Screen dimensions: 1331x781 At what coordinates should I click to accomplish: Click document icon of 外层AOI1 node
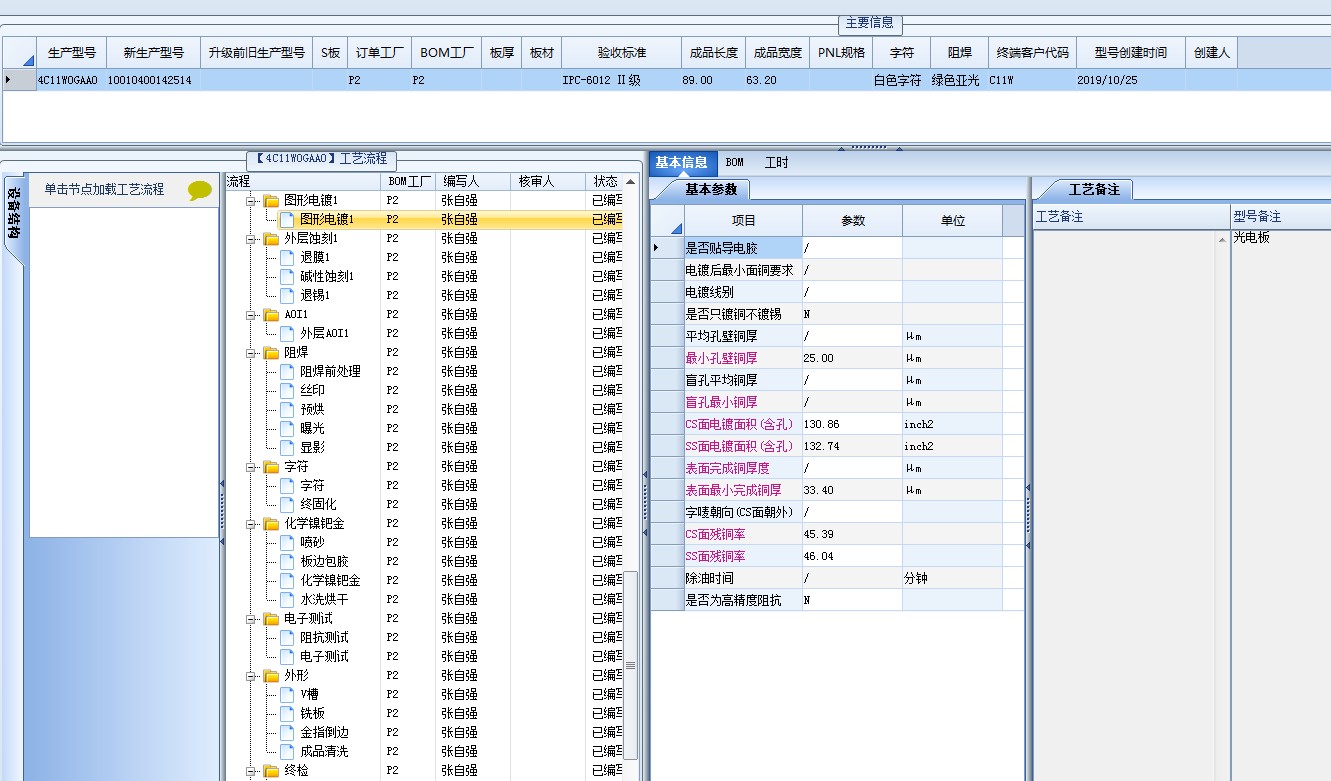point(287,334)
